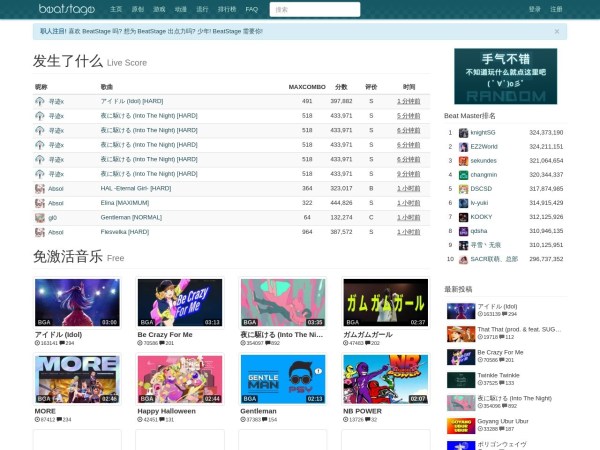Click Absol's avatar on HAL -Eternal Girl- row

40,188
